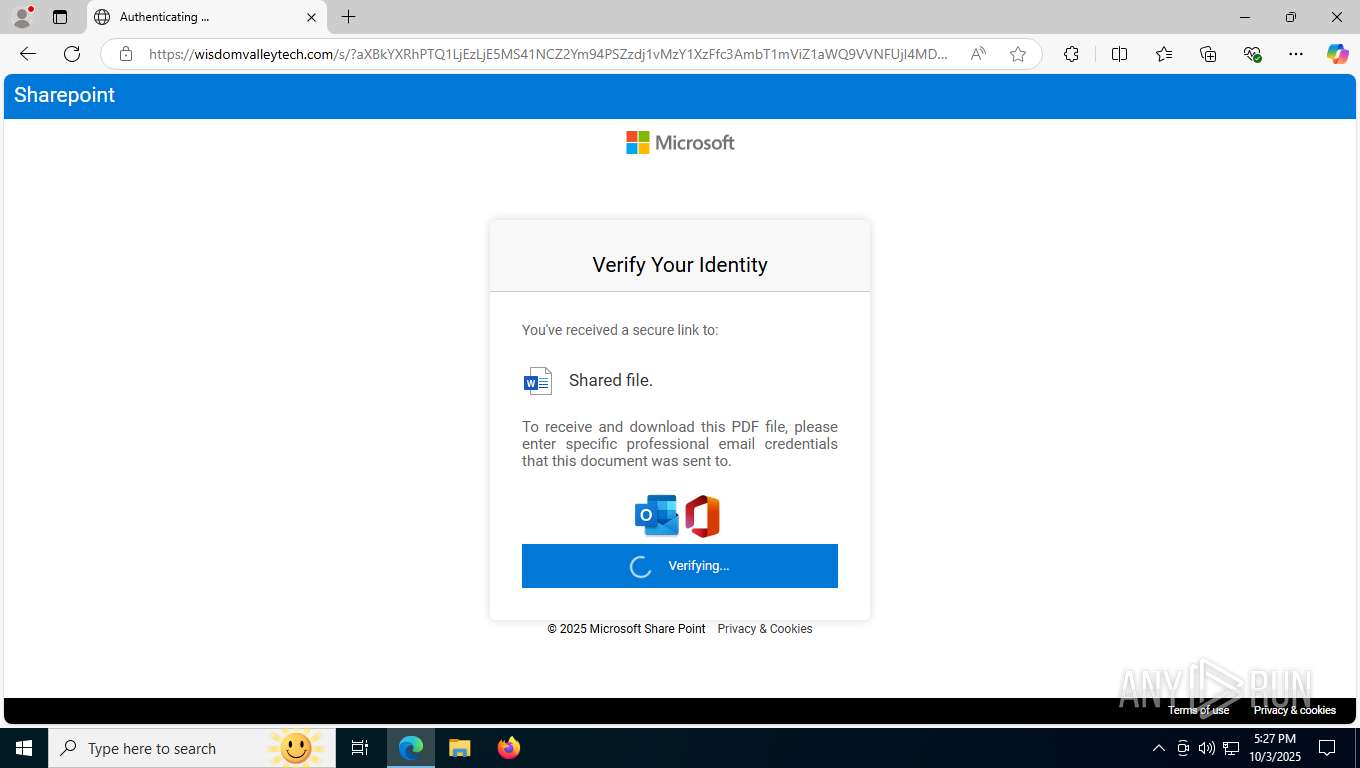Open the Copilot sidebar icon
Image resolution: width=1360 pixels, height=768 pixels.
tap(1338, 54)
